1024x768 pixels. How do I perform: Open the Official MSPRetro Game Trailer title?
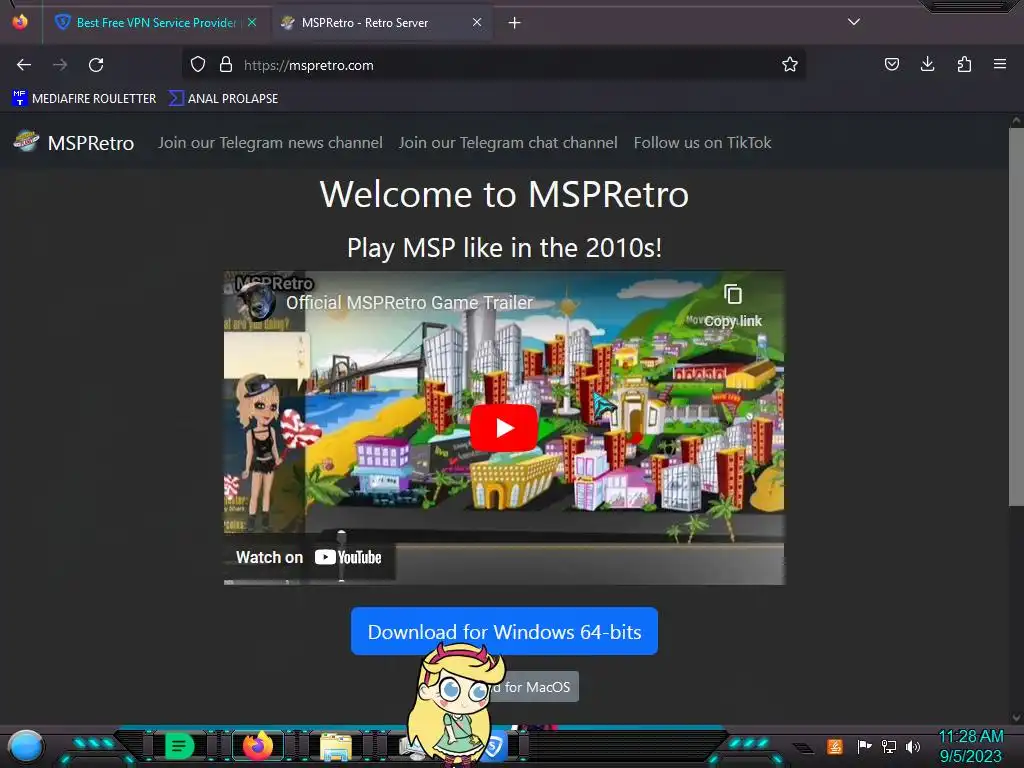(x=409, y=302)
